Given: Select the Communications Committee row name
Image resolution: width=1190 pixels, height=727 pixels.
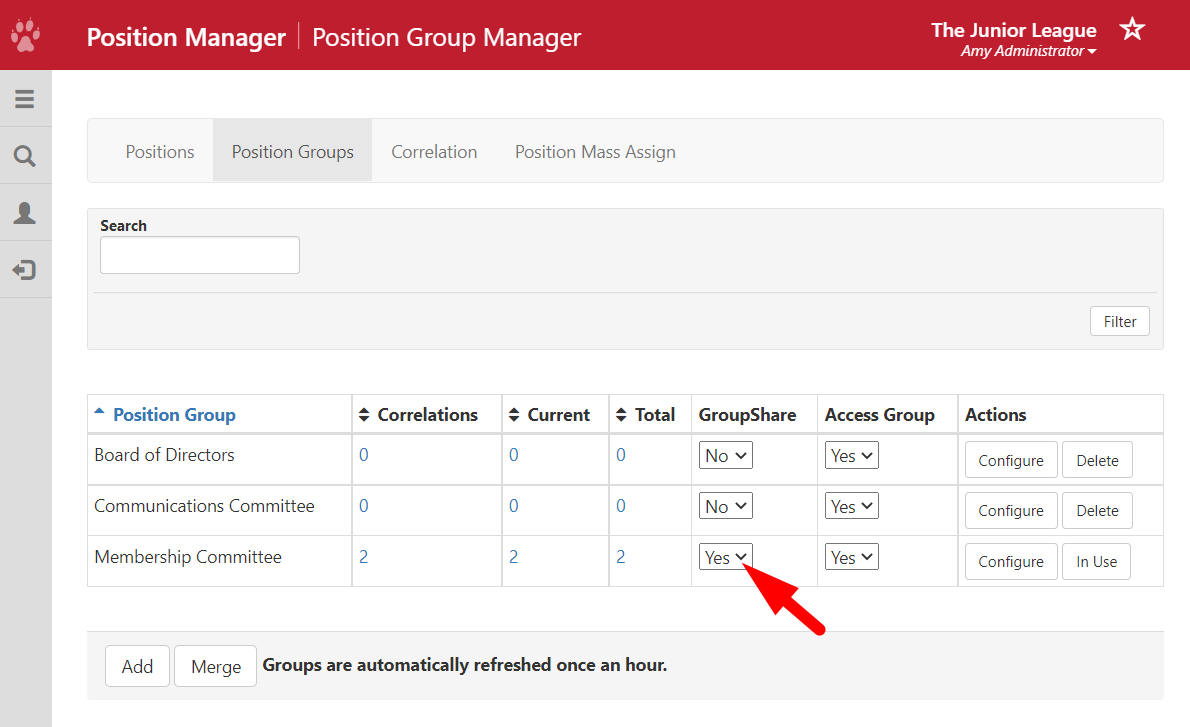Looking at the screenshot, I should [x=204, y=505].
